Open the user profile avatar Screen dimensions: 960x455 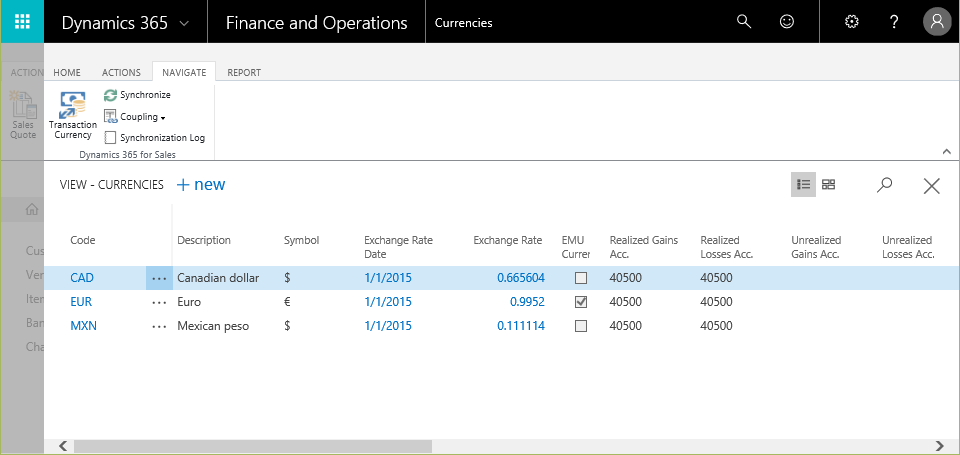tap(937, 22)
